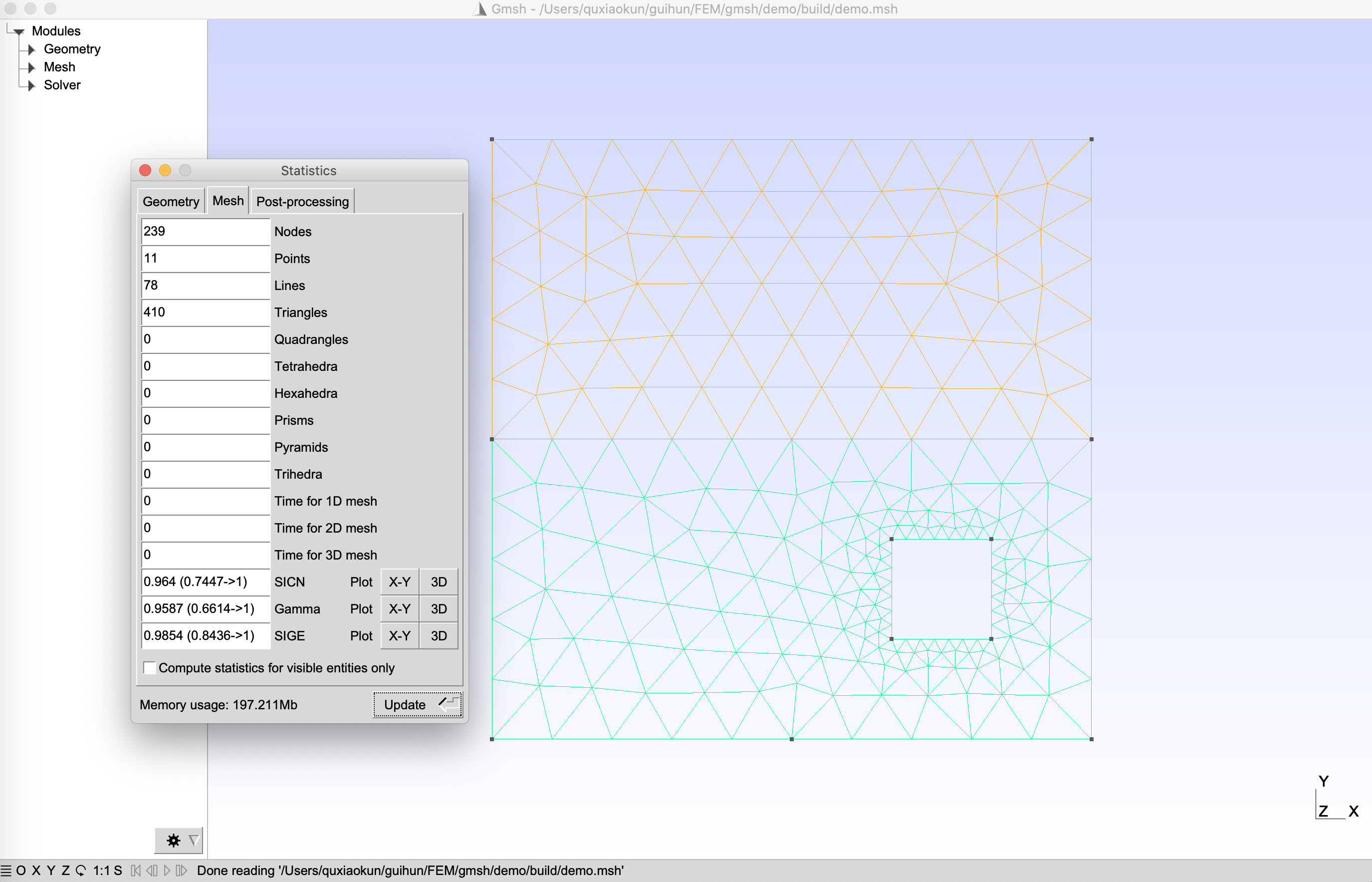
Task: Open dropdown arrow next to gear icon
Action: (194, 840)
